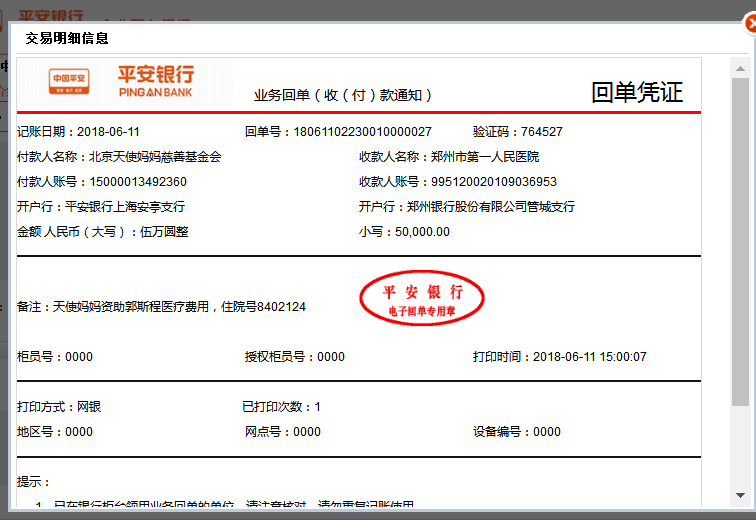Click the 平安银行 PING AN BANK logo
756x520 pixels.
pyautogui.click(x=156, y=81)
